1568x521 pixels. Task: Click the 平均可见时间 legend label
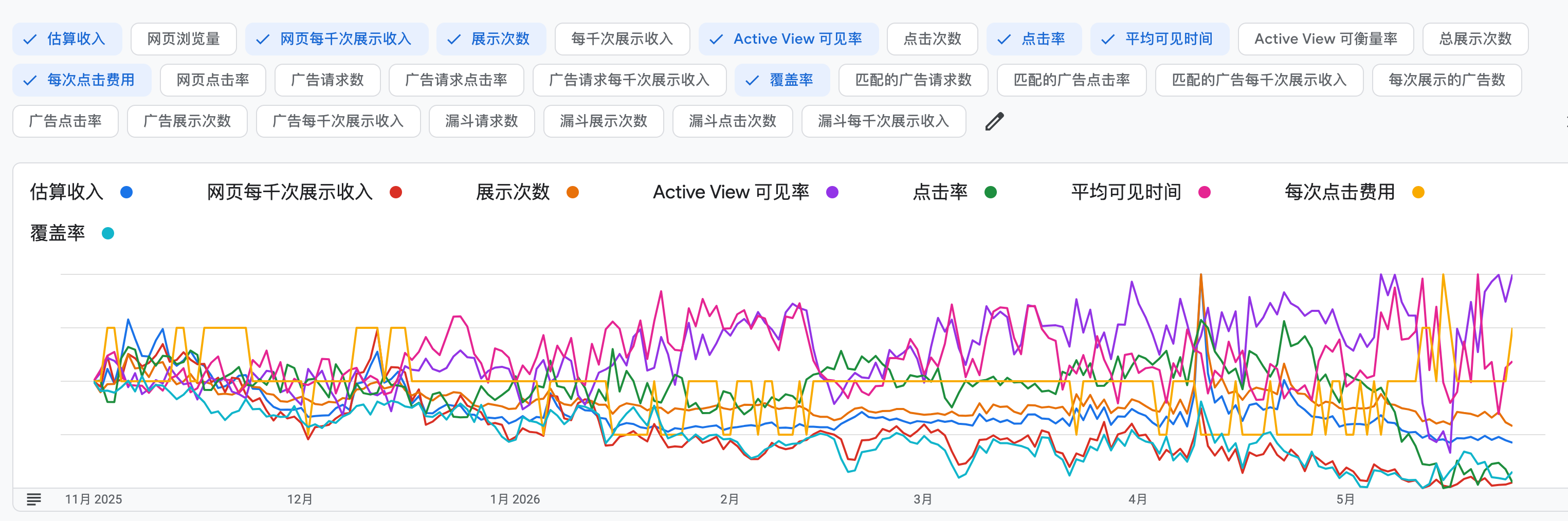pos(1126,192)
